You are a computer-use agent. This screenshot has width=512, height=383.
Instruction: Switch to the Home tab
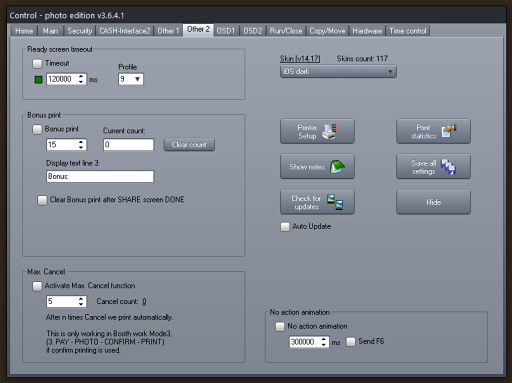24,31
